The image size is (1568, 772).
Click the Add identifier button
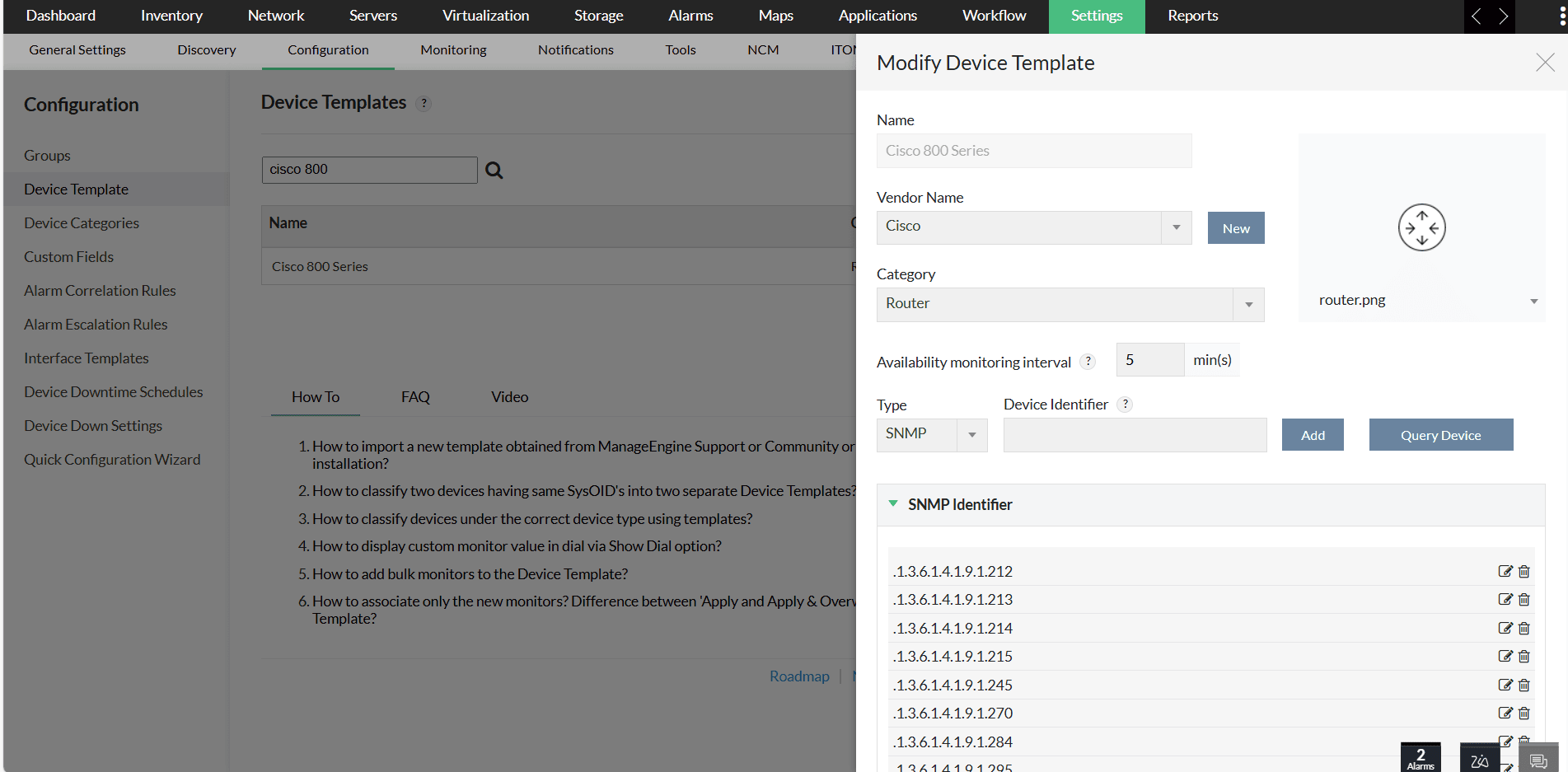click(x=1313, y=435)
